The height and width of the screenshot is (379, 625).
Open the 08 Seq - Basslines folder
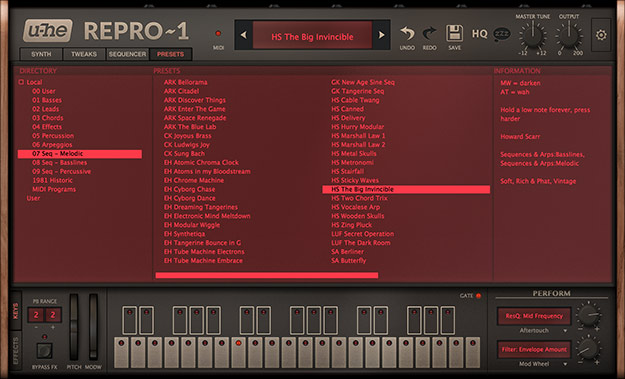tap(59, 163)
